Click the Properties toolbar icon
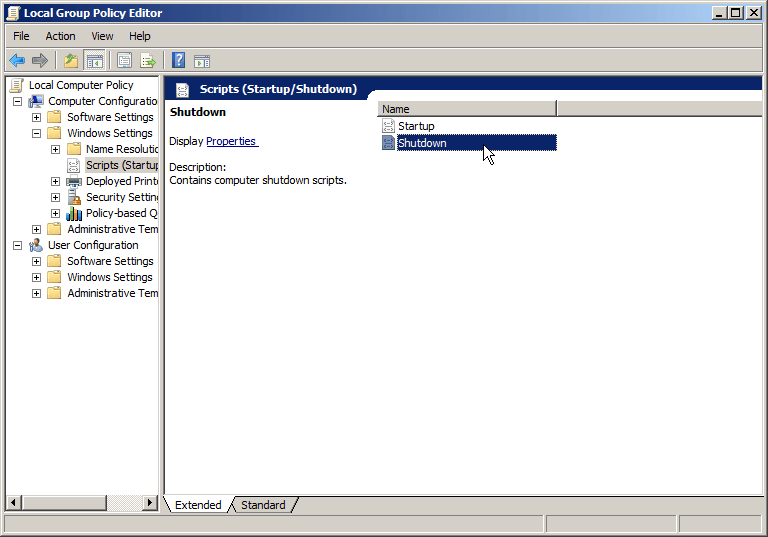Image resolution: width=768 pixels, height=537 pixels. click(124, 61)
